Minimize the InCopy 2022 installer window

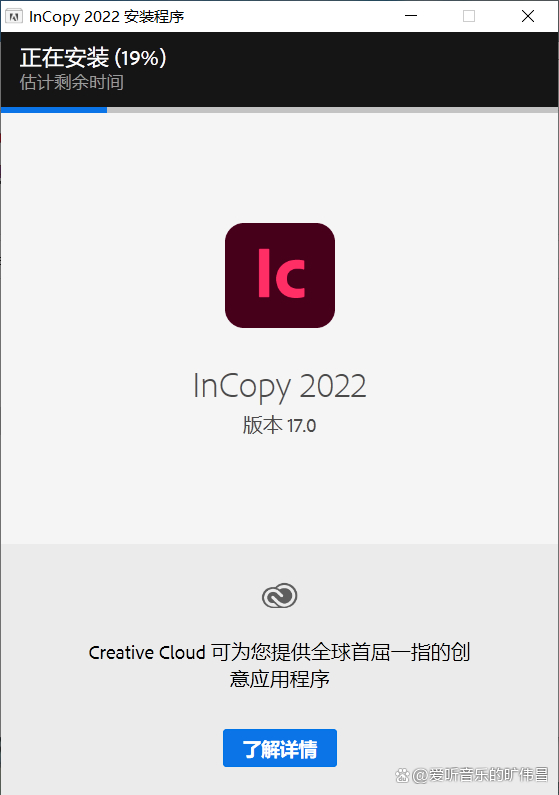(411, 16)
